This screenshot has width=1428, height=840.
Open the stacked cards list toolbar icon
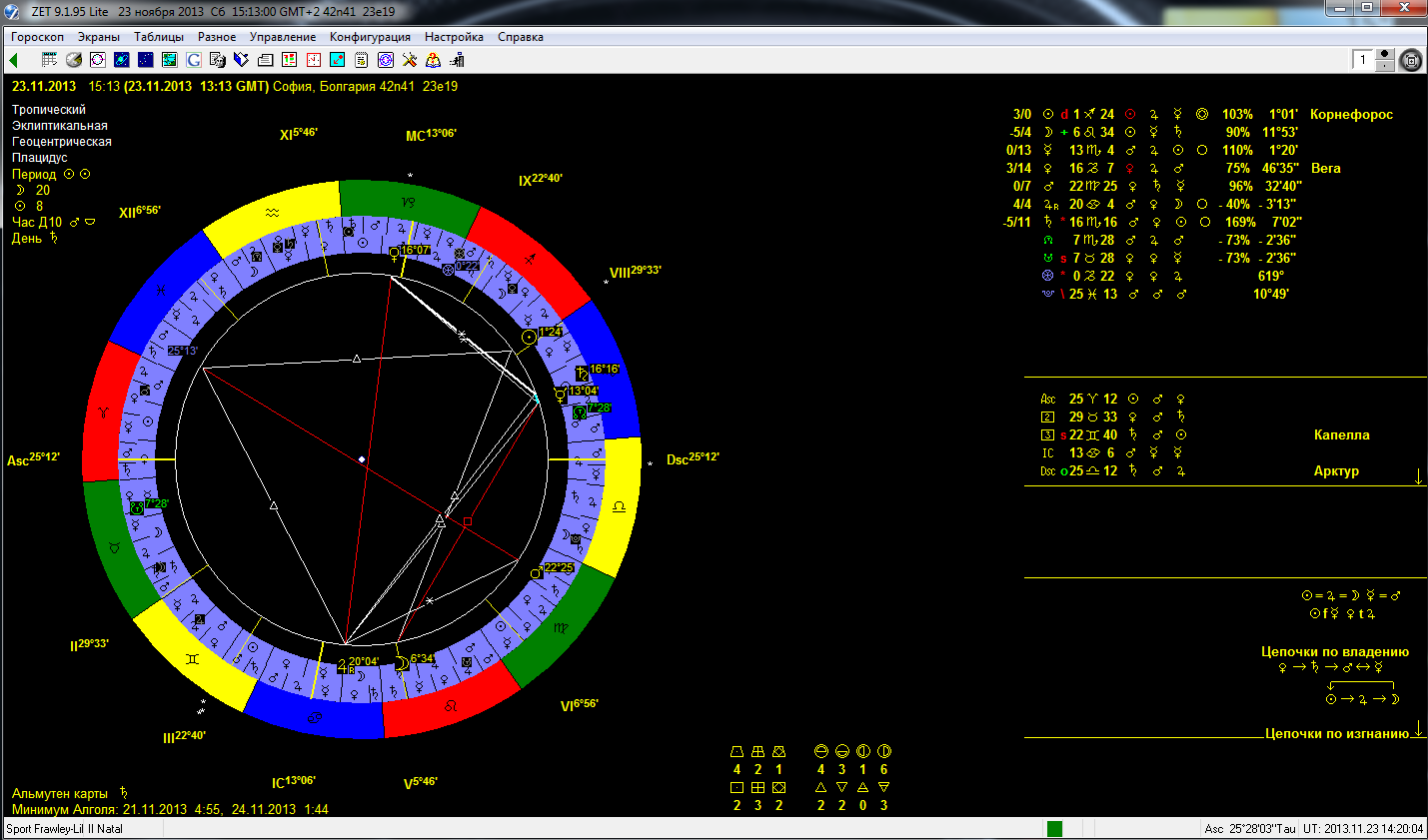(x=266, y=60)
